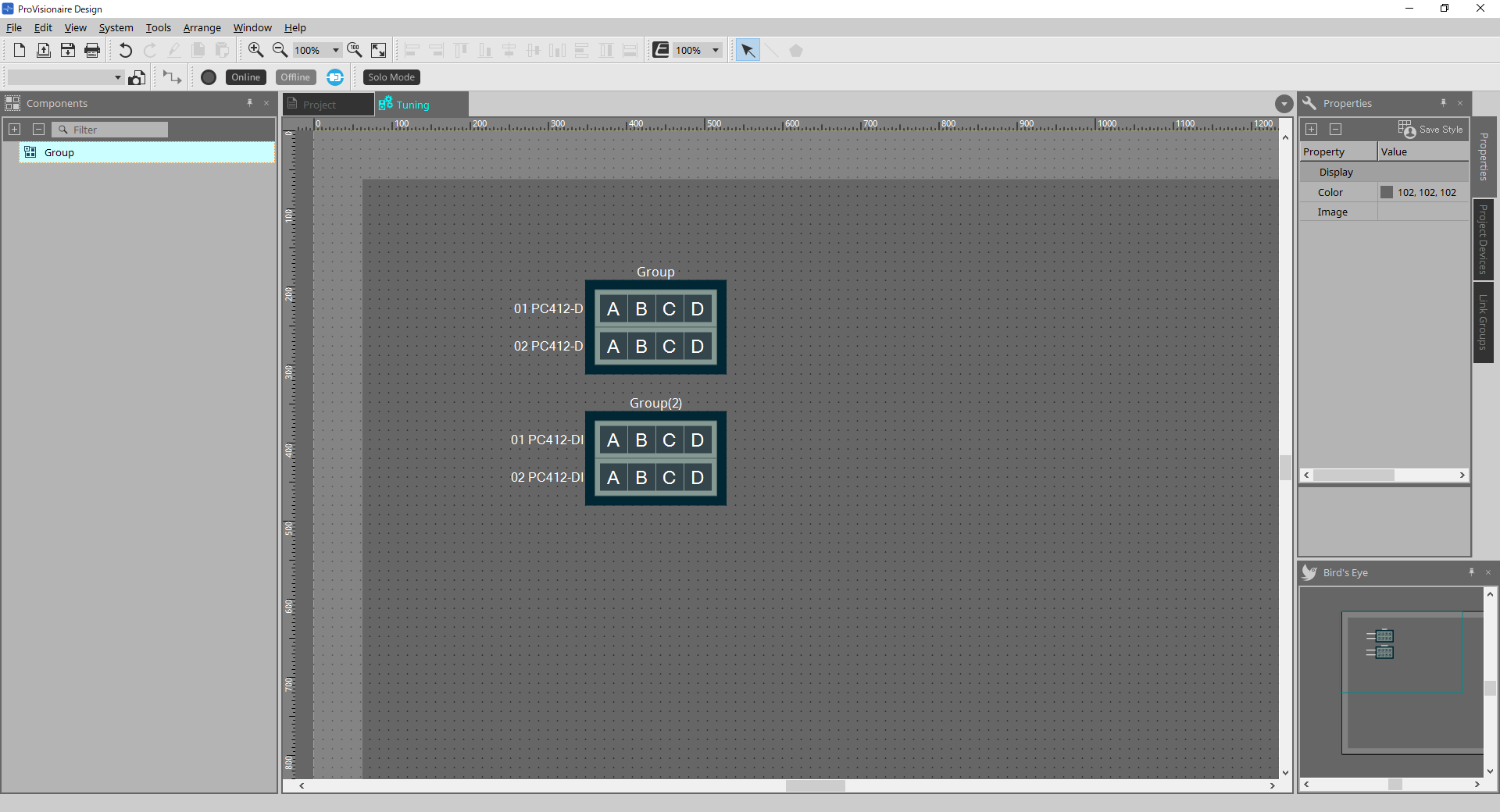Switch to the Project tab
The width and height of the screenshot is (1500, 812).
tap(320, 105)
